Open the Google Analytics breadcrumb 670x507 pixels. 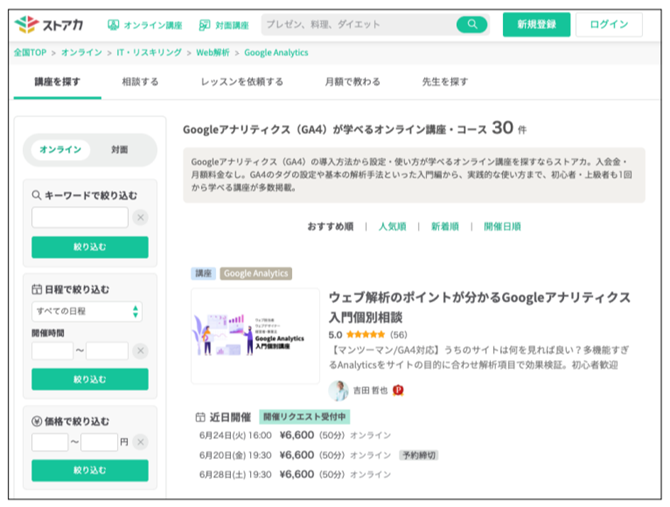[x=276, y=53]
